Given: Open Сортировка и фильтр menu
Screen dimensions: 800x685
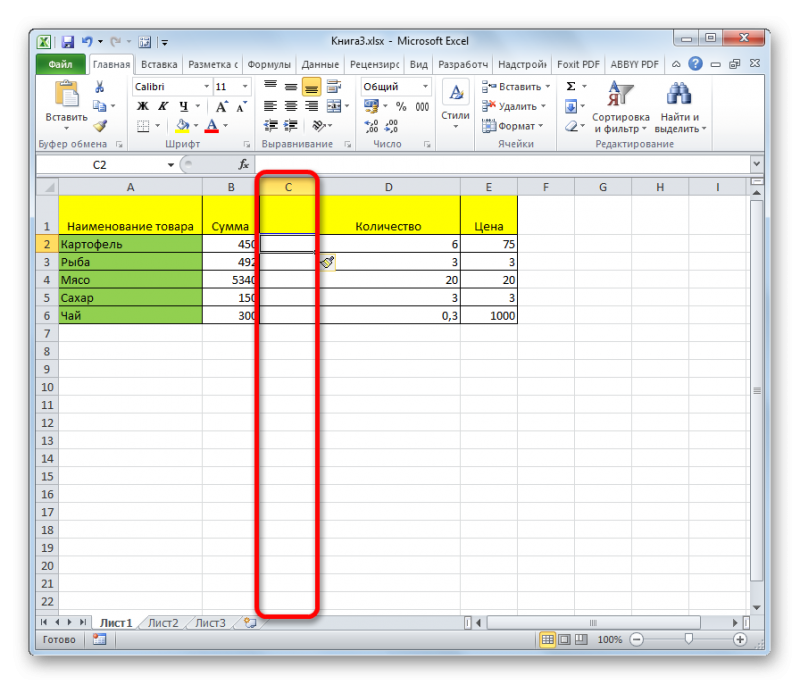Looking at the screenshot, I should [620, 107].
